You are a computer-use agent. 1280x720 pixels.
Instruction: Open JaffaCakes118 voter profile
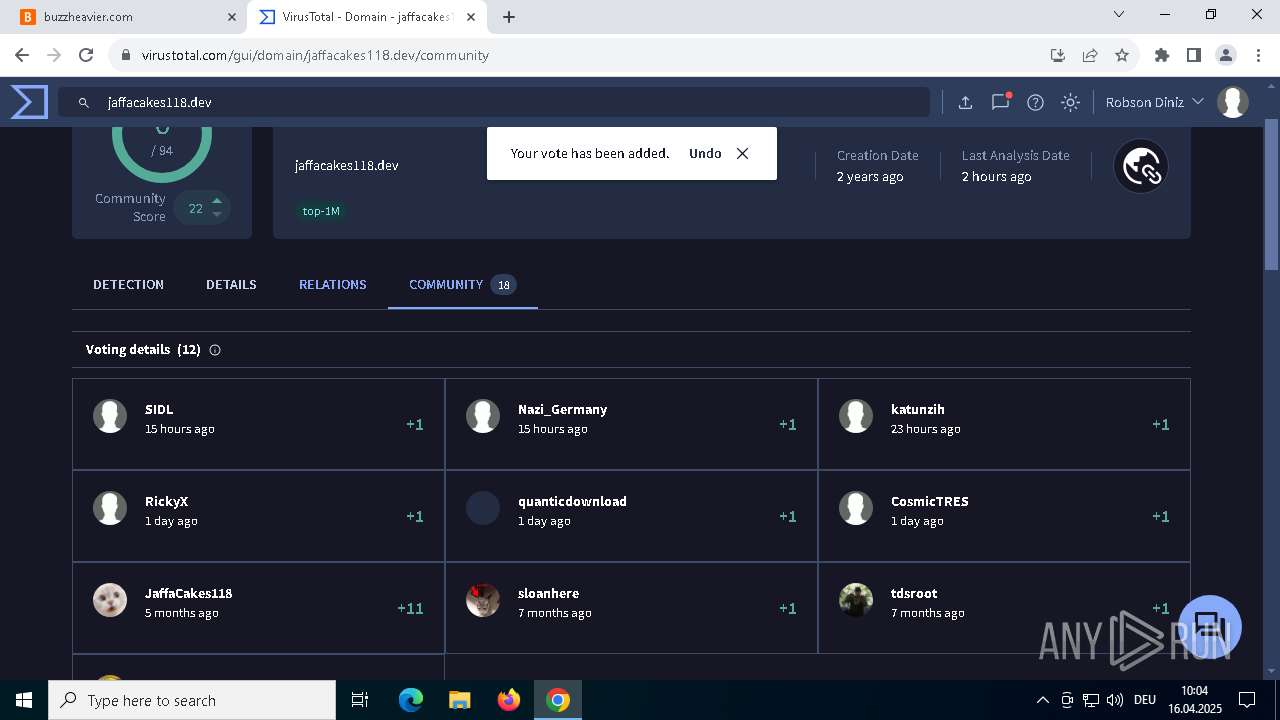188,593
